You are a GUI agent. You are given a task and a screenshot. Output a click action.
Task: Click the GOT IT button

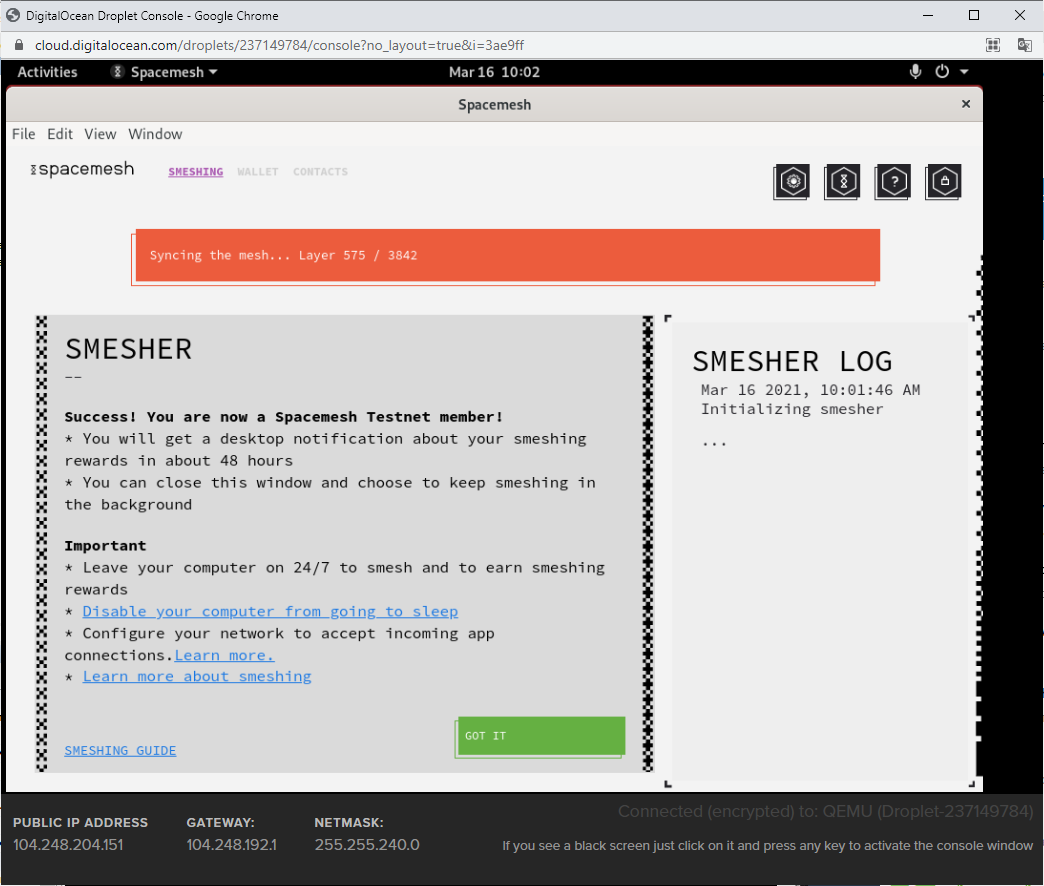click(x=541, y=736)
